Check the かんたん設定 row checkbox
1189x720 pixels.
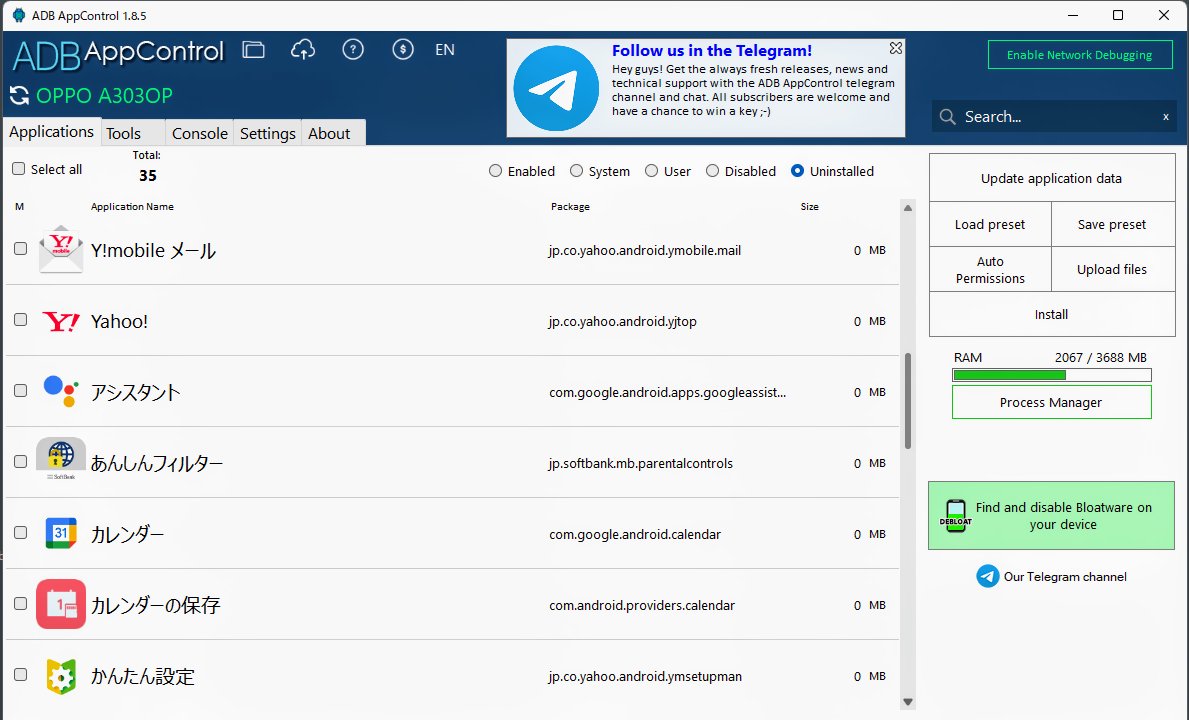pos(20,675)
